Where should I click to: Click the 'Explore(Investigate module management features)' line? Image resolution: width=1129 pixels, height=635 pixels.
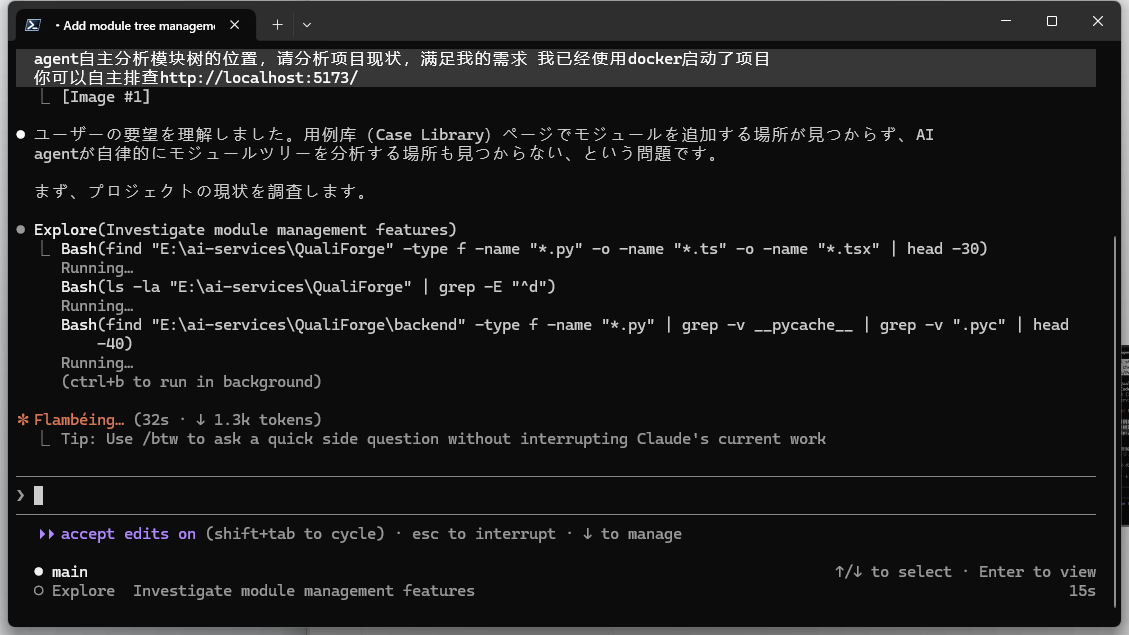245,230
